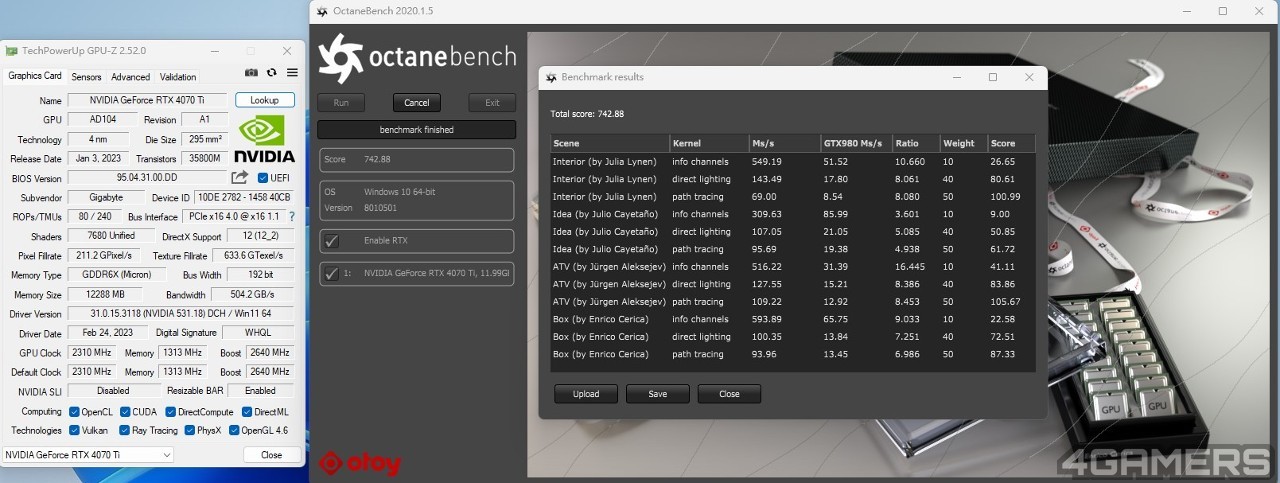Click the Device ID value field
This screenshot has height=483, width=1280.
[243, 197]
